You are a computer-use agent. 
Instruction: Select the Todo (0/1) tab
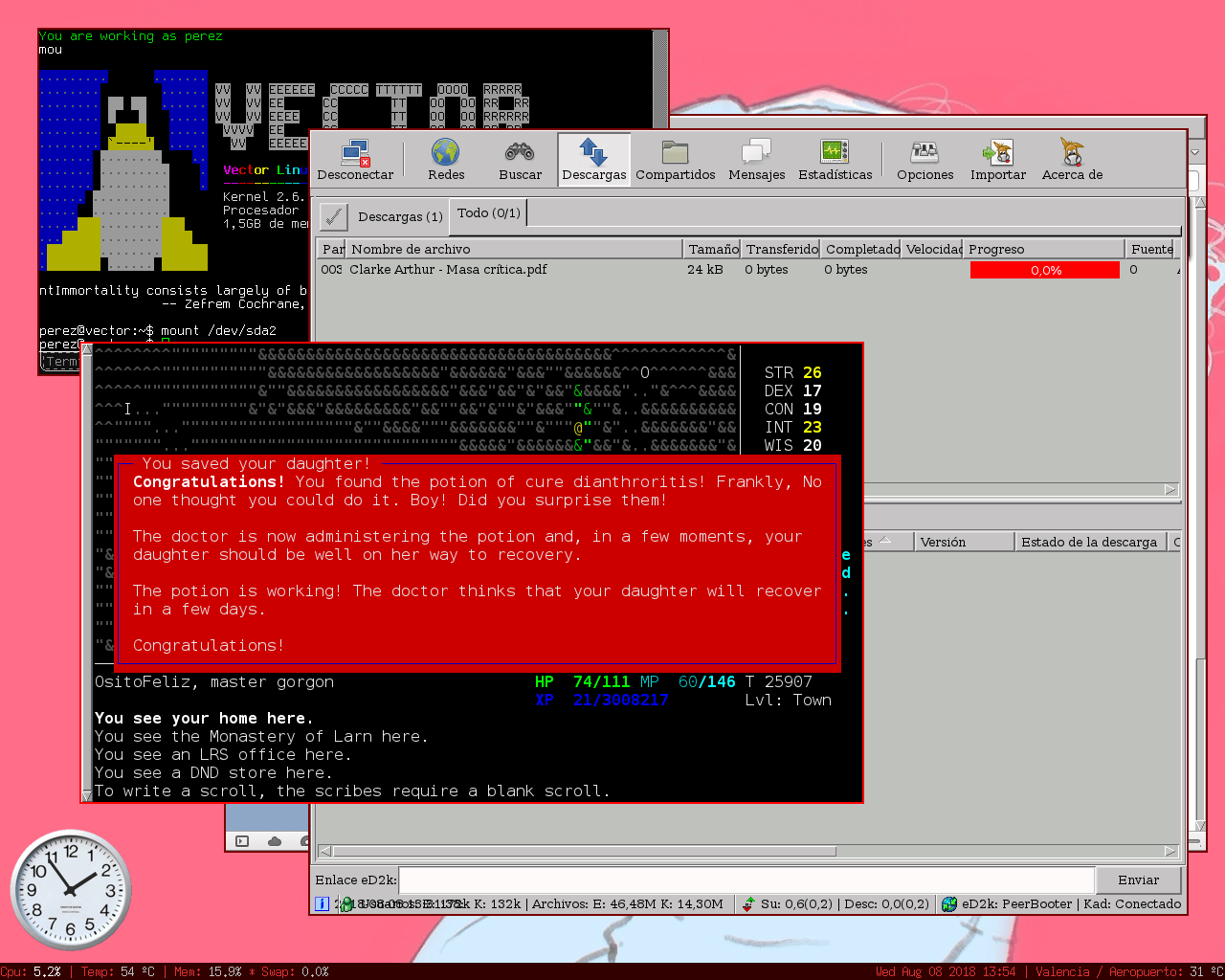click(489, 213)
